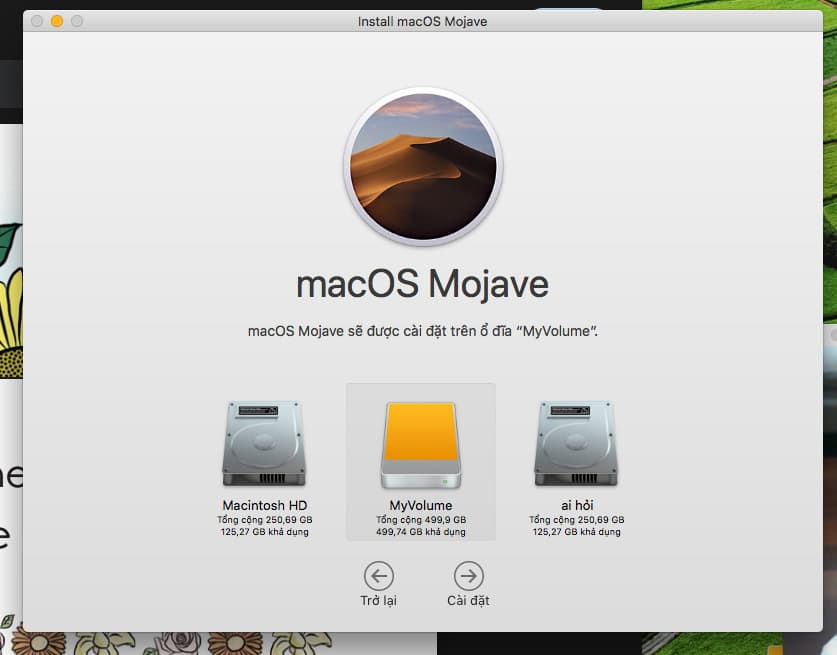Click the "ai hỏi" available space text
The height and width of the screenshot is (655, 837).
(577, 532)
